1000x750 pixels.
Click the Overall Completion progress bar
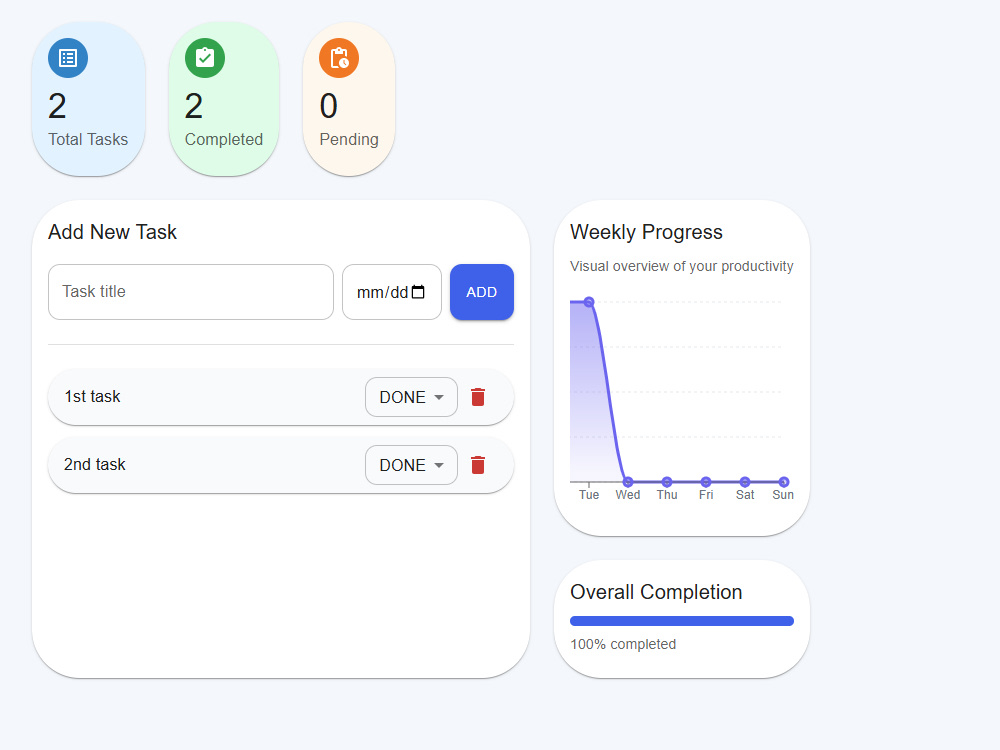(x=682, y=621)
